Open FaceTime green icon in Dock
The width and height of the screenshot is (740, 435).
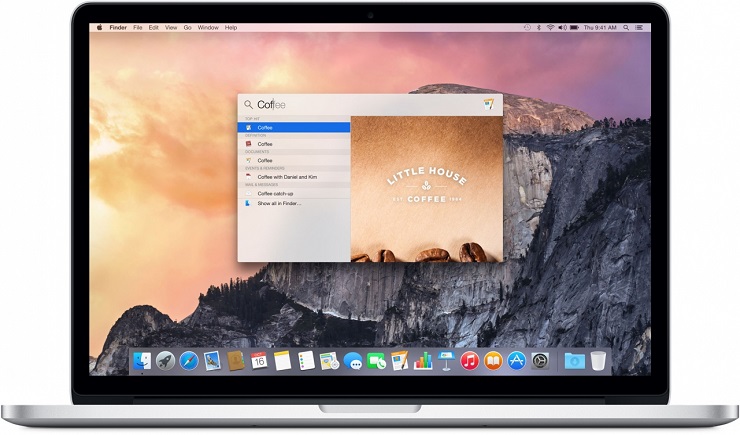[376, 362]
